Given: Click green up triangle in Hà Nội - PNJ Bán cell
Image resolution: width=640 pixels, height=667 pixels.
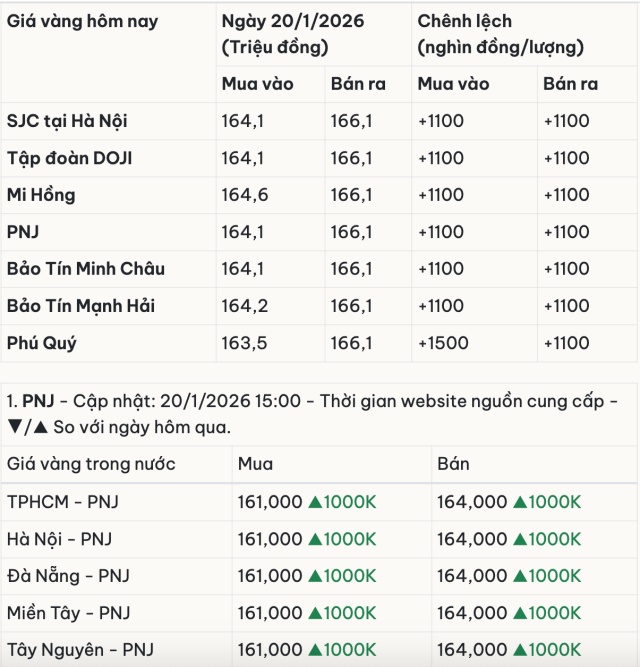Looking at the screenshot, I should point(520,539).
